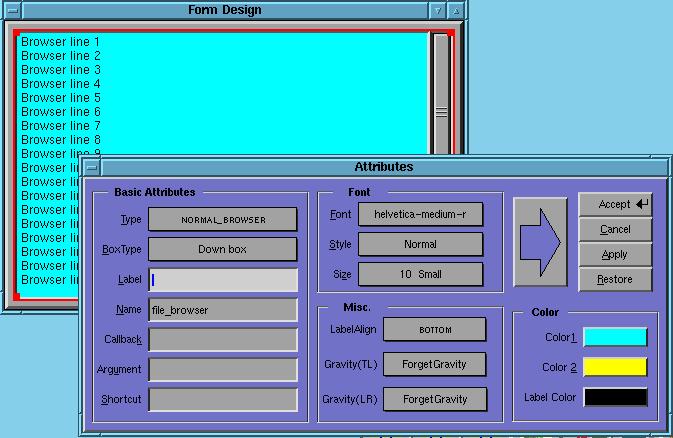Click into the Name field file_browser

pos(223,310)
